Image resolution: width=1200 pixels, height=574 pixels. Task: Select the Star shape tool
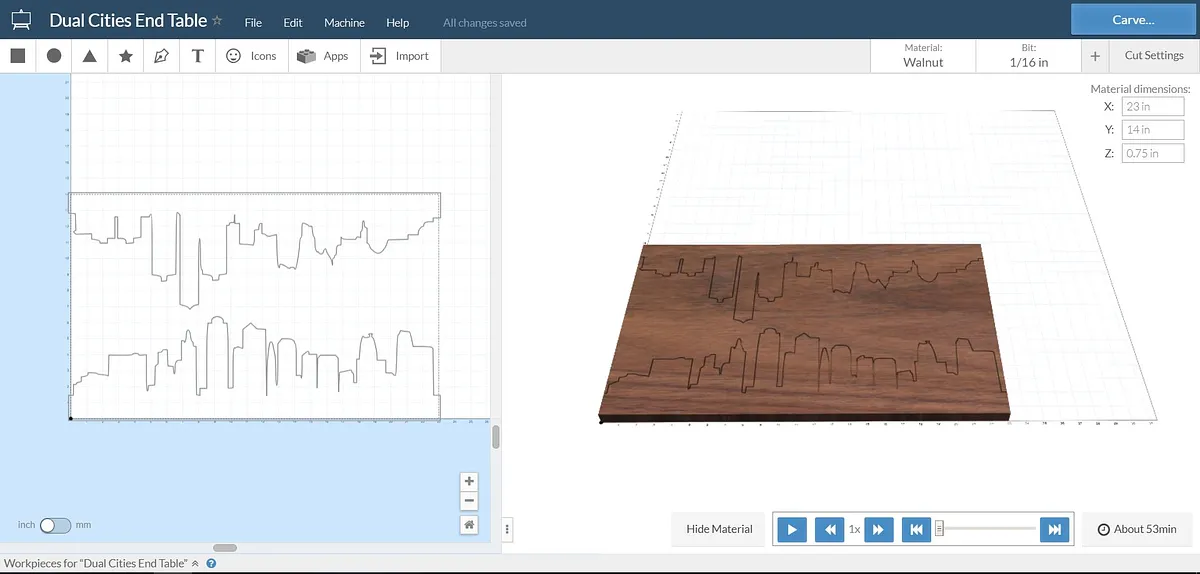(x=126, y=56)
